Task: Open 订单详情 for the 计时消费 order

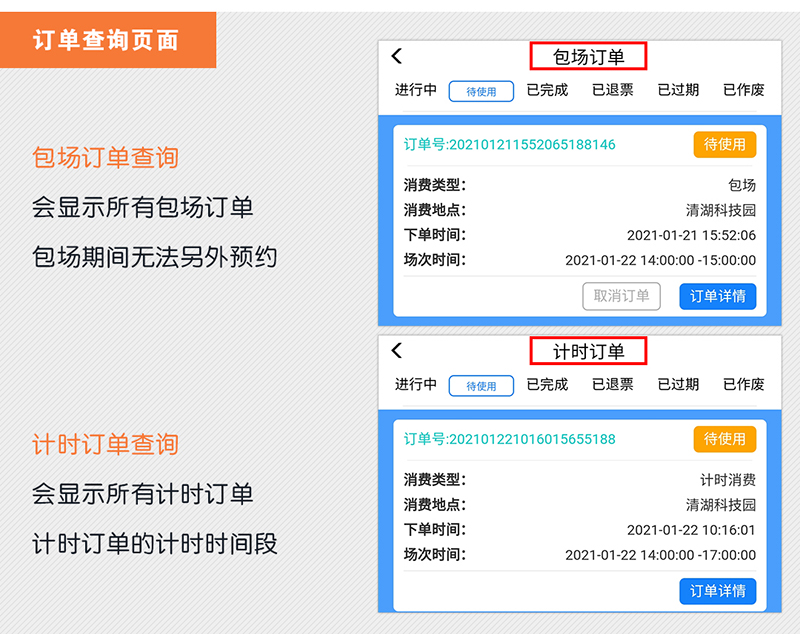Action: coord(718,590)
